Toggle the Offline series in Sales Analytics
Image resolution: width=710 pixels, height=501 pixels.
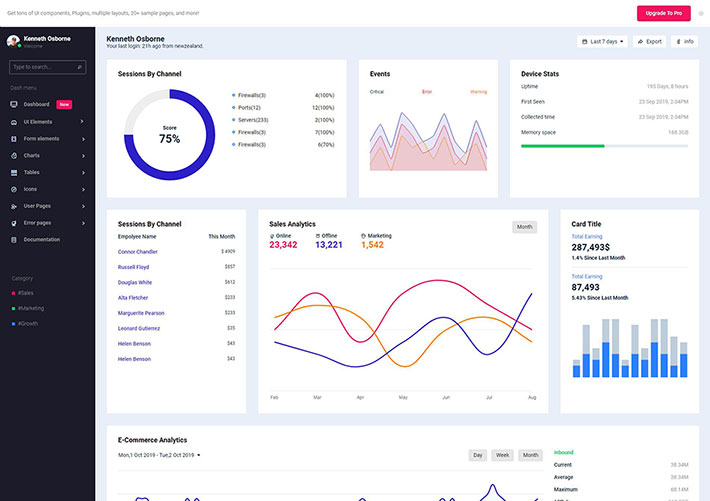pos(328,236)
